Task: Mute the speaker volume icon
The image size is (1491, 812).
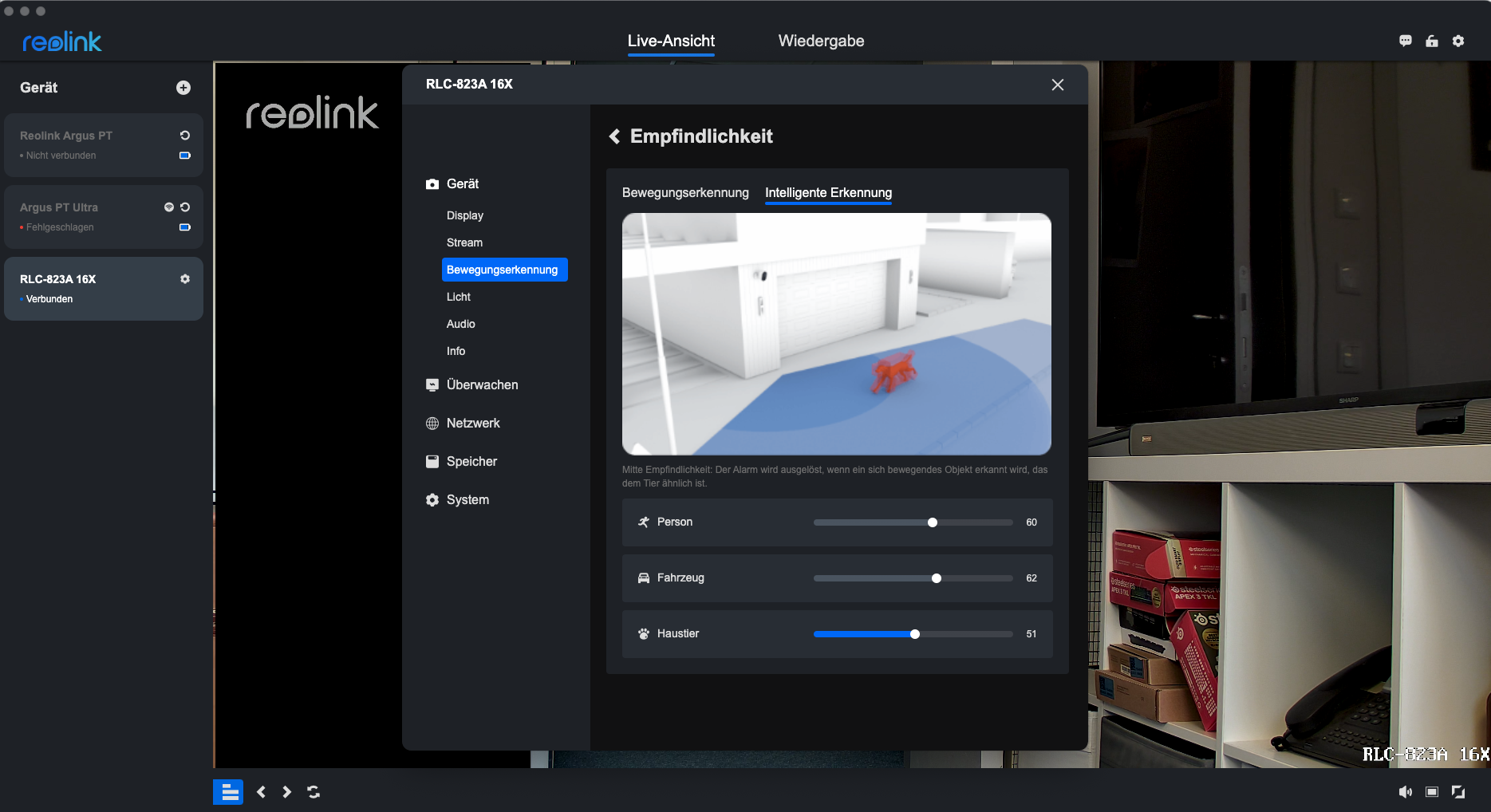Action: pos(1405,792)
